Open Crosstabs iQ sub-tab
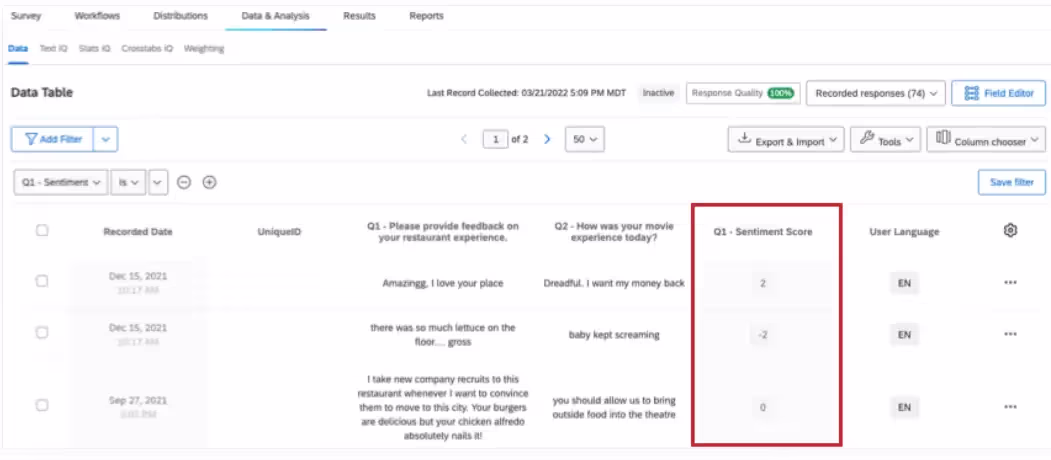Image resolution: width=1051 pixels, height=460 pixels. pos(147,49)
